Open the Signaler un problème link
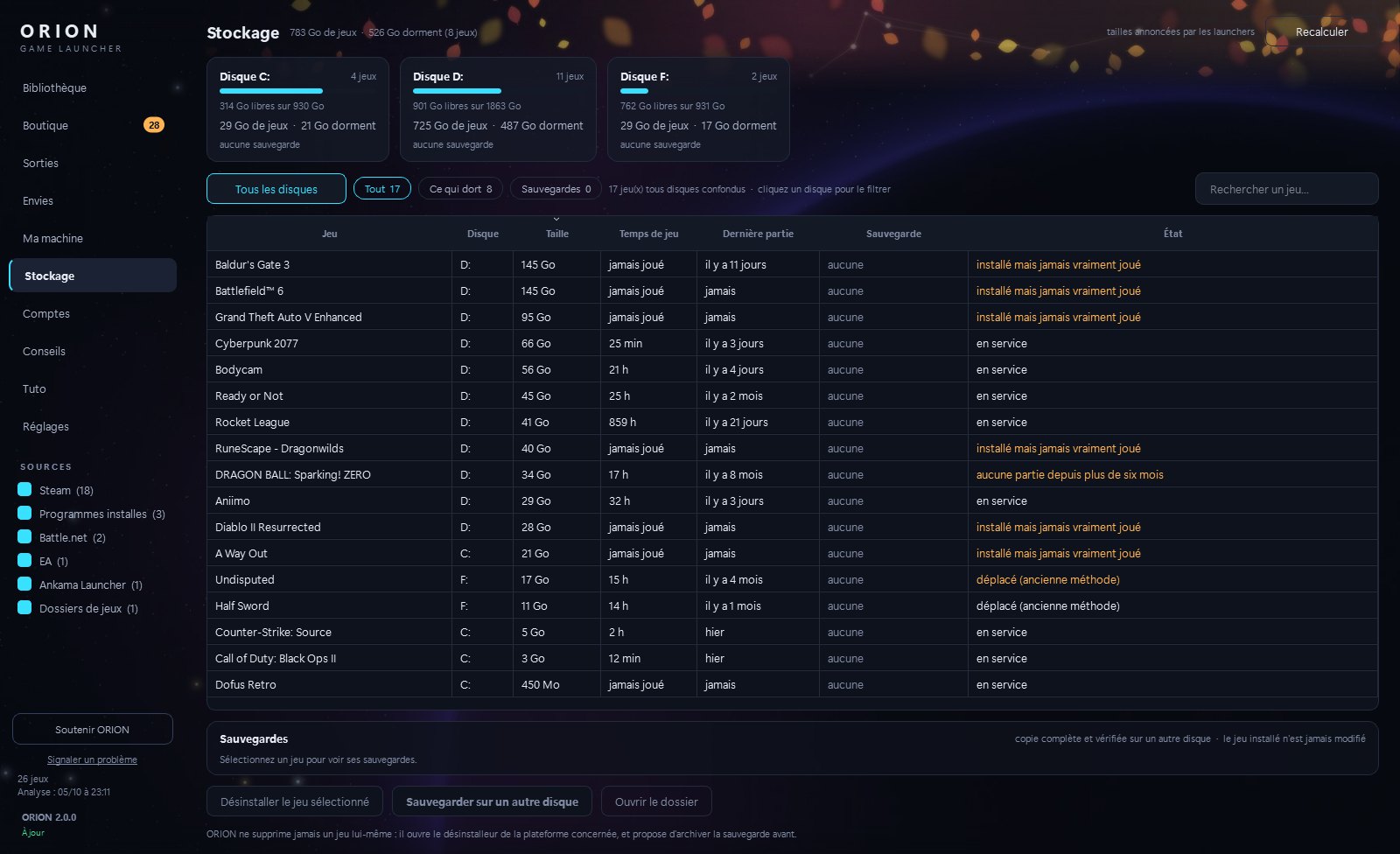The height and width of the screenshot is (854, 1400). point(92,759)
